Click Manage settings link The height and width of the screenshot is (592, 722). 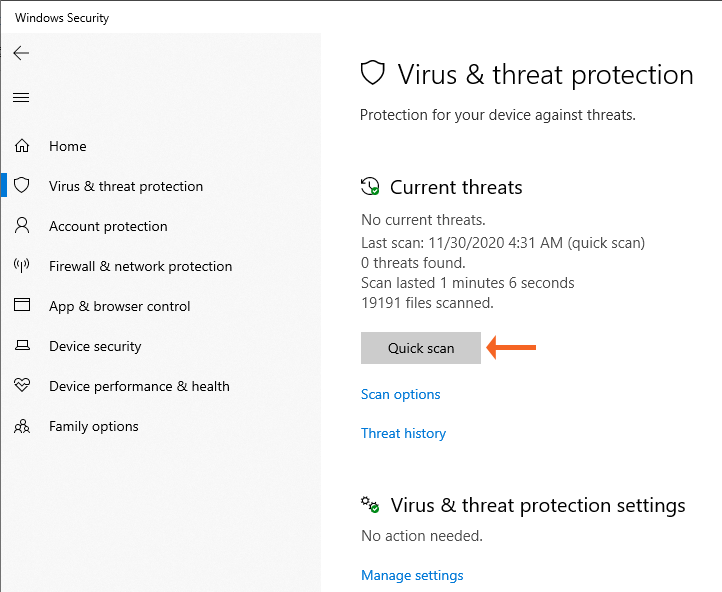pyautogui.click(x=412, y=575)
